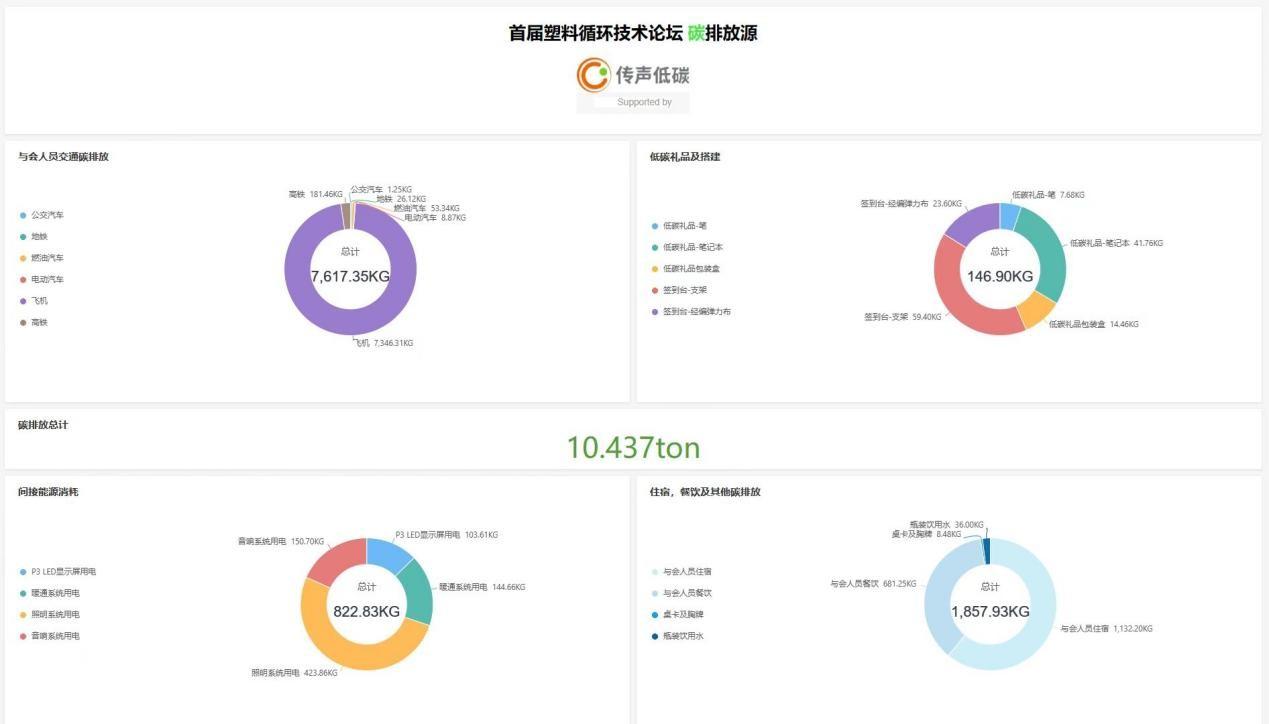Select the data label 地铁 26.12KG
Screen dimensions: 1269x724
(x=401, y=199)
